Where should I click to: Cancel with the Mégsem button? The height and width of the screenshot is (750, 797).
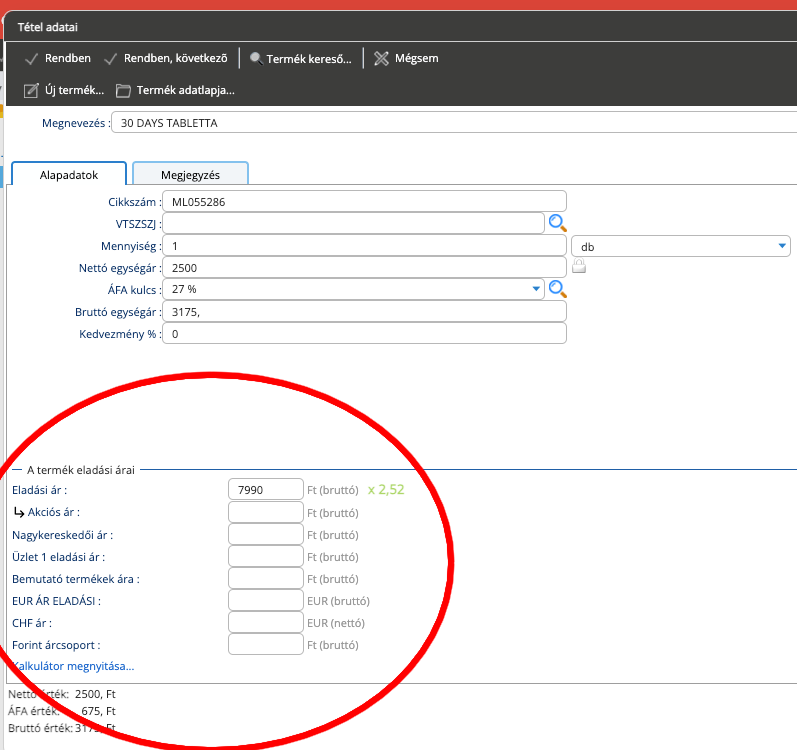pyautogui.click(x=406, y=58)
